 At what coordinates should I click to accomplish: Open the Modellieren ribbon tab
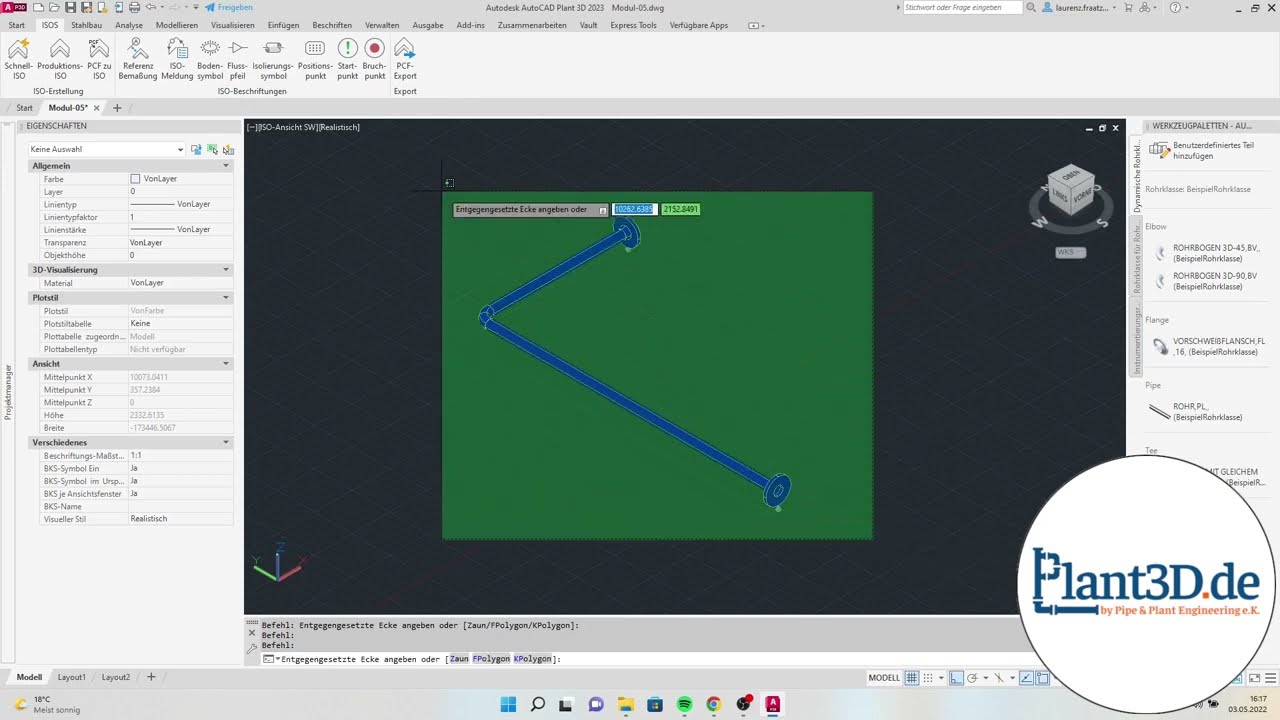177,25
